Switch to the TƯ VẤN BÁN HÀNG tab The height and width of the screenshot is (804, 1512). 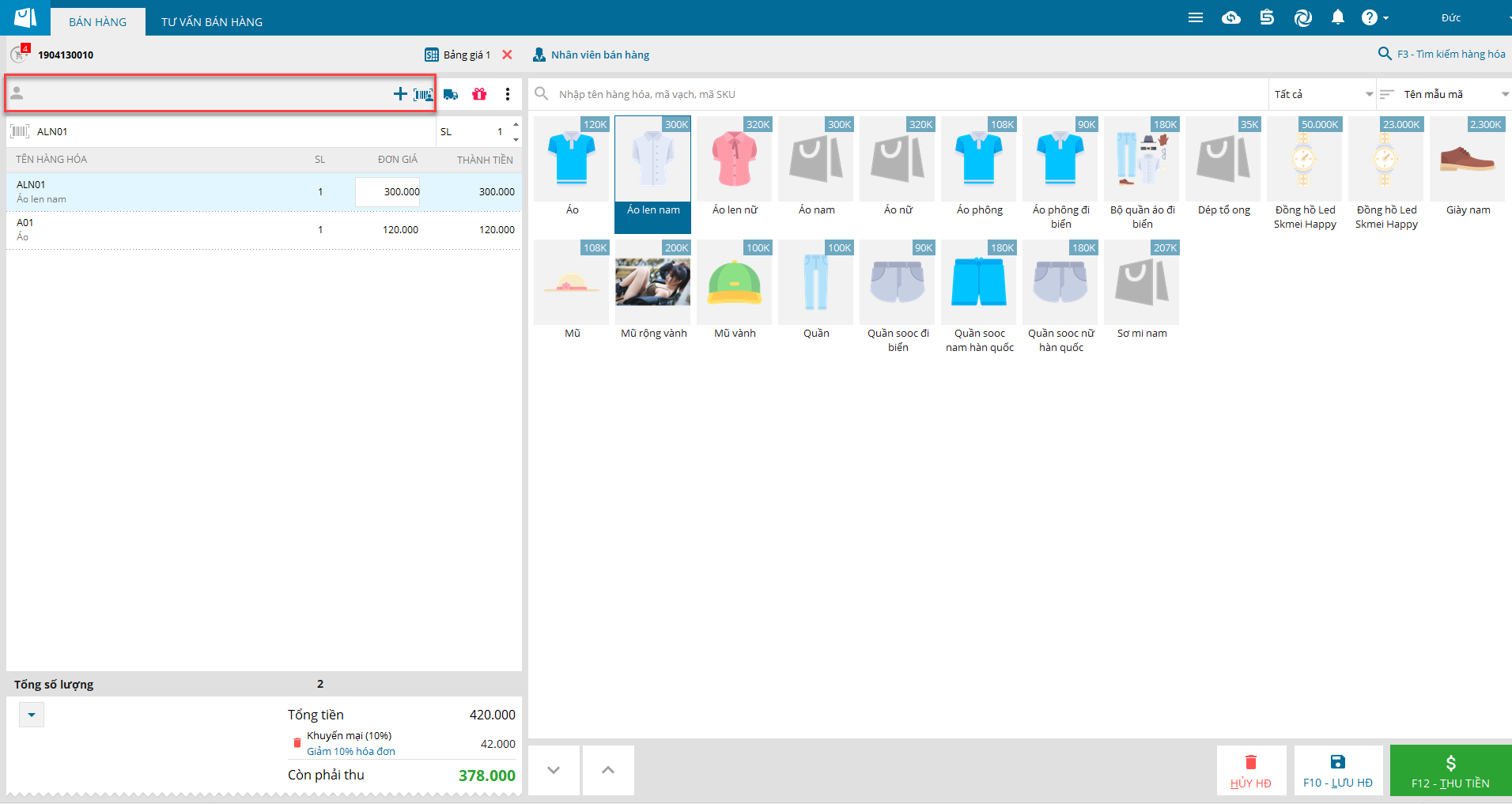pyautogui.click(x=212, y=21)
